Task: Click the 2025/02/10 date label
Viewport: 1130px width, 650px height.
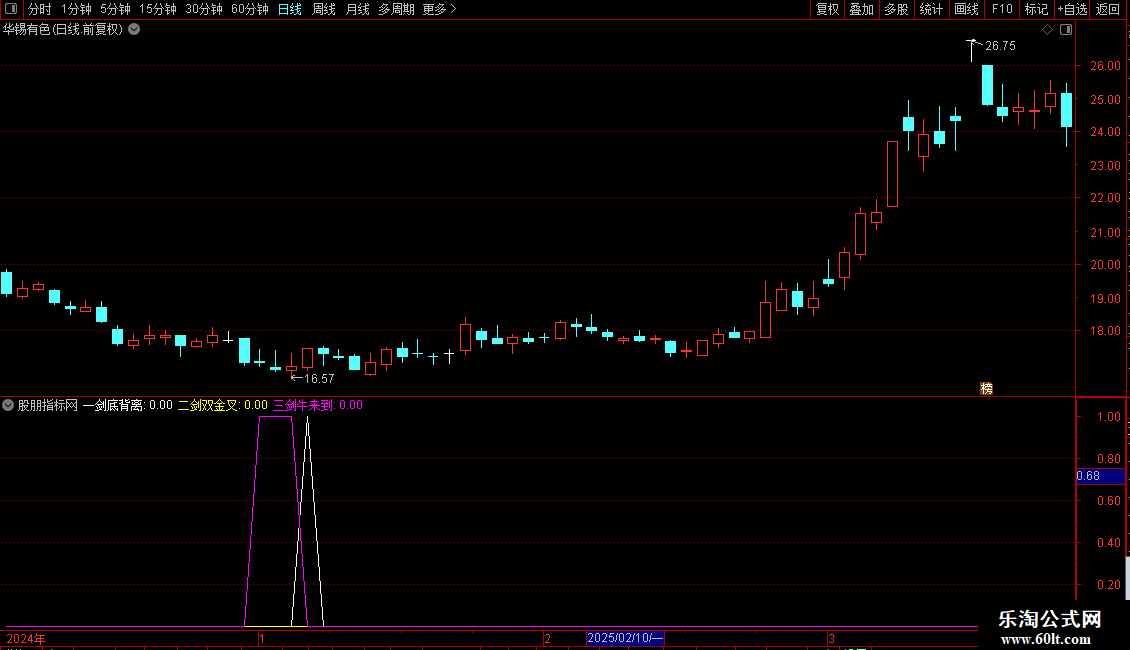Action: [625, 638]
